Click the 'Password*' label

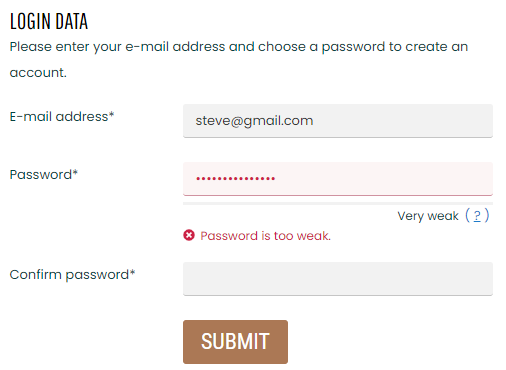[x=44, y=175]
